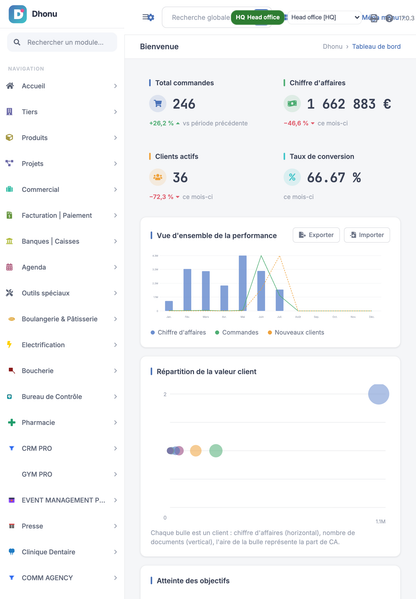This screenshot has width=416, height=599.
Task: Select the green bubble in client value chart
Action: pyautogui.click(x=216, y=450)
